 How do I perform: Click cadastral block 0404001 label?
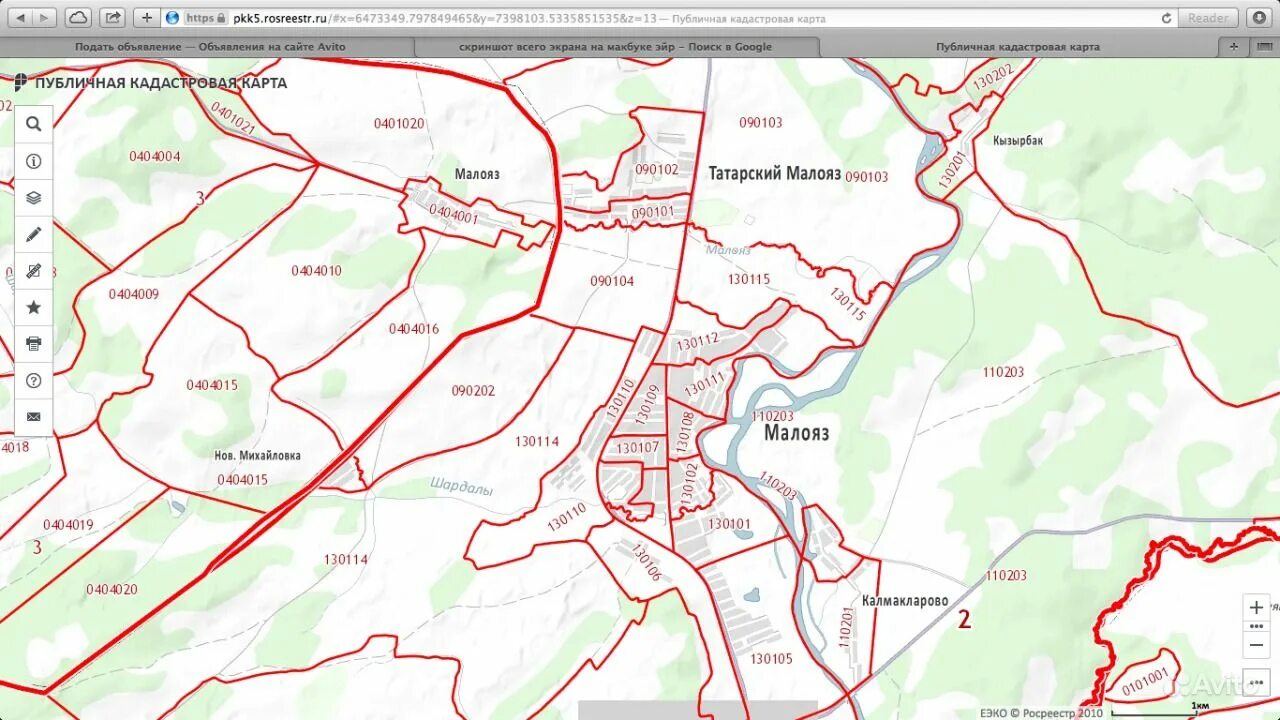click(x=454, y=214)
